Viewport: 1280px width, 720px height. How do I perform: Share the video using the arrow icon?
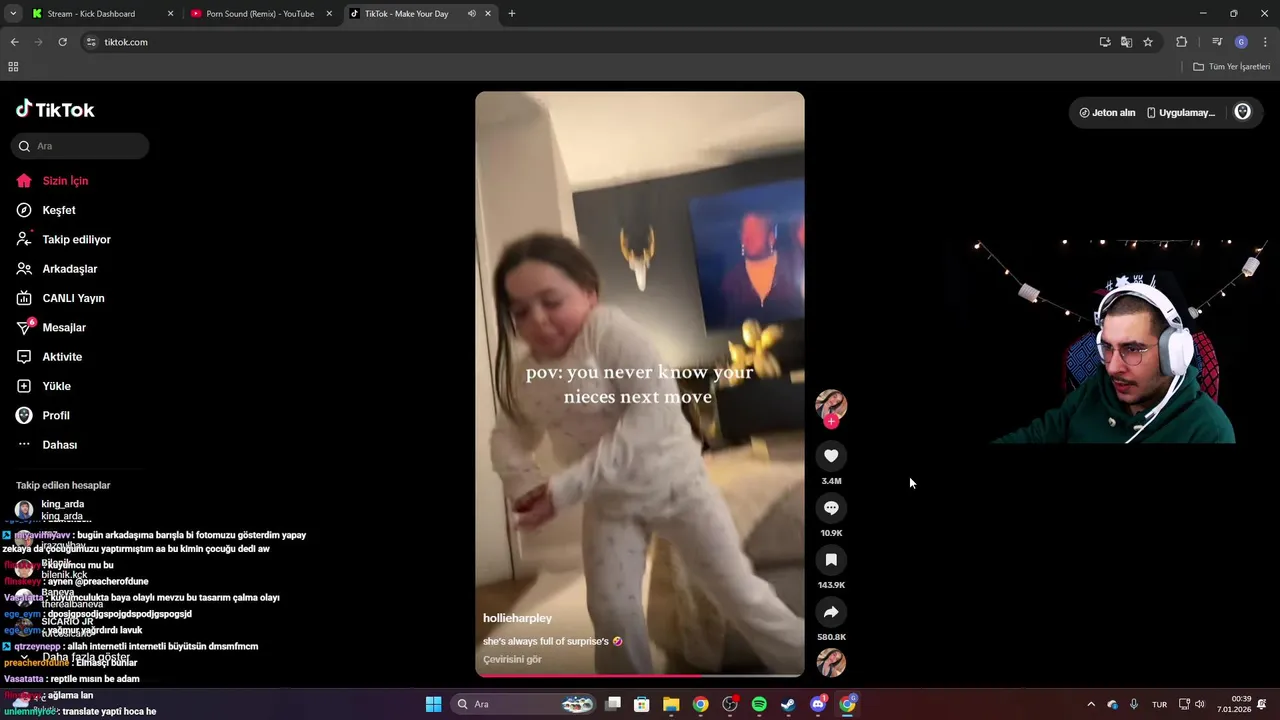(831, 612)
